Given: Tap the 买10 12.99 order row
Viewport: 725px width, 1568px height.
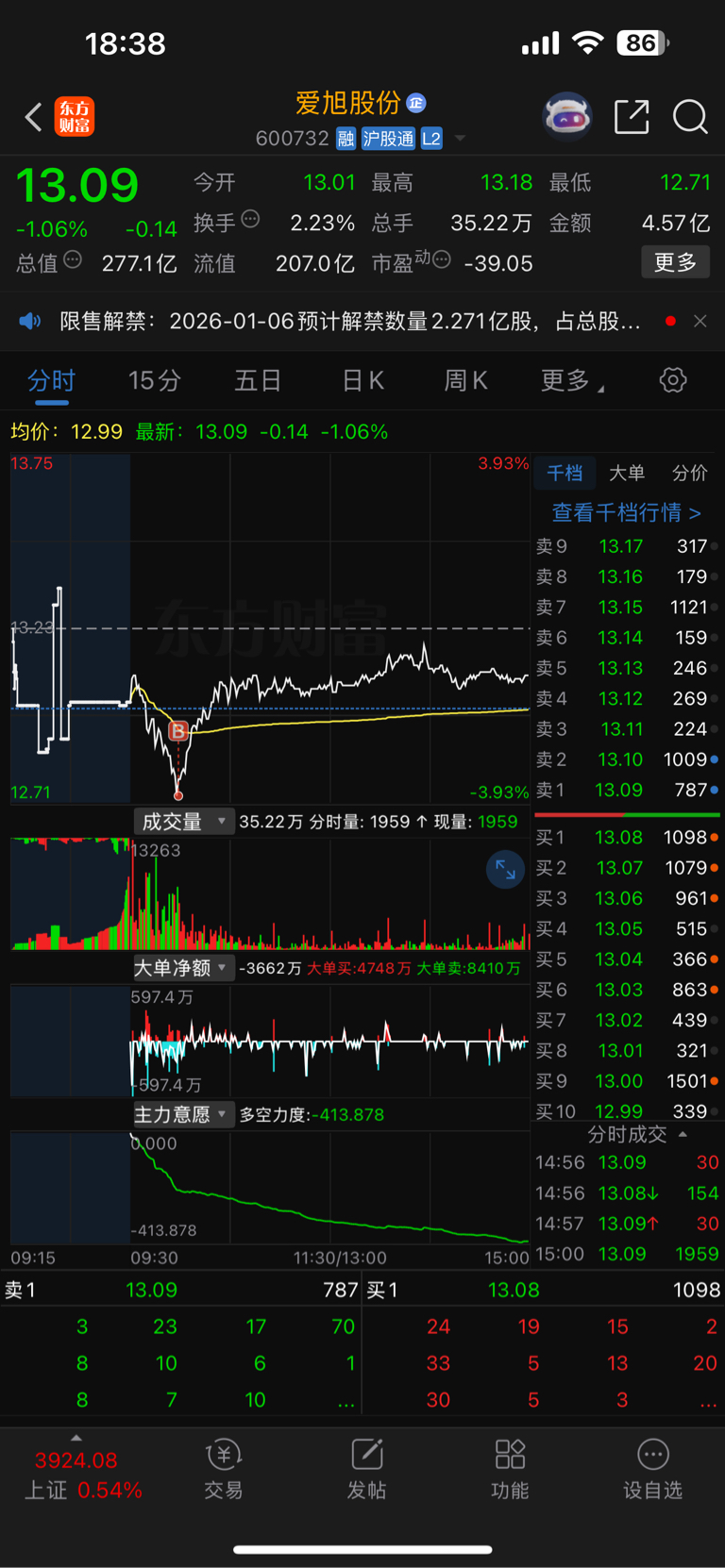Looking at the screenshot, I should pyautogui.click(x=627, y=1111).
